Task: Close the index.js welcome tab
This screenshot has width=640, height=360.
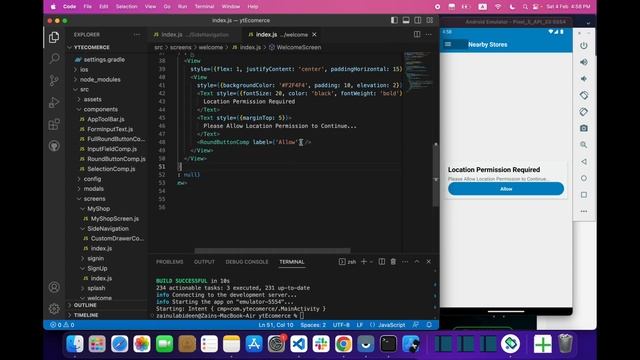Action: pos(314,35)
